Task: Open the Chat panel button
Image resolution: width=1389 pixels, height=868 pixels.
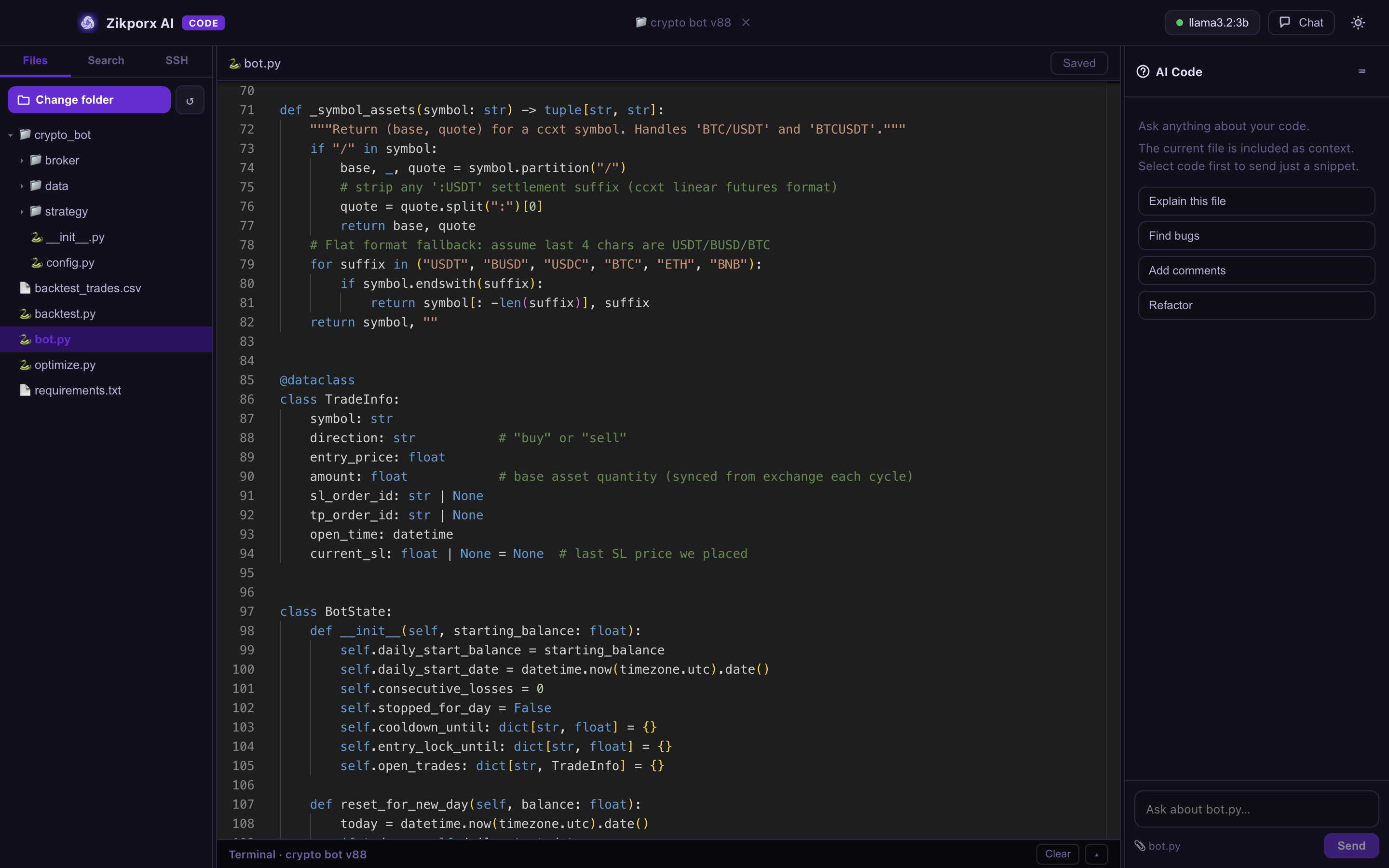Action: tap(1301, 23)
